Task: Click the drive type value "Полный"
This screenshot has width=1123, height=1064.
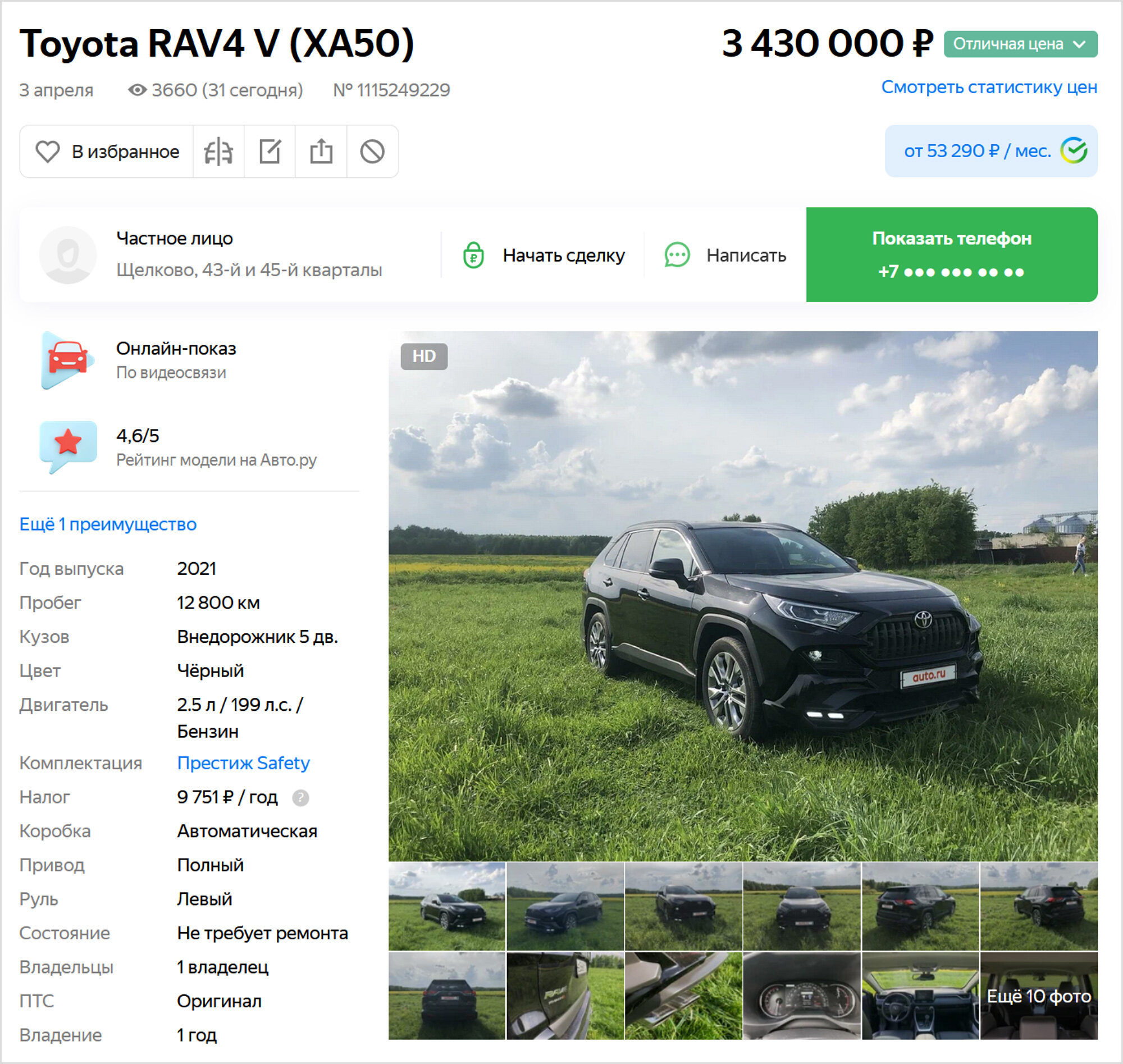Action: [210, 865]
